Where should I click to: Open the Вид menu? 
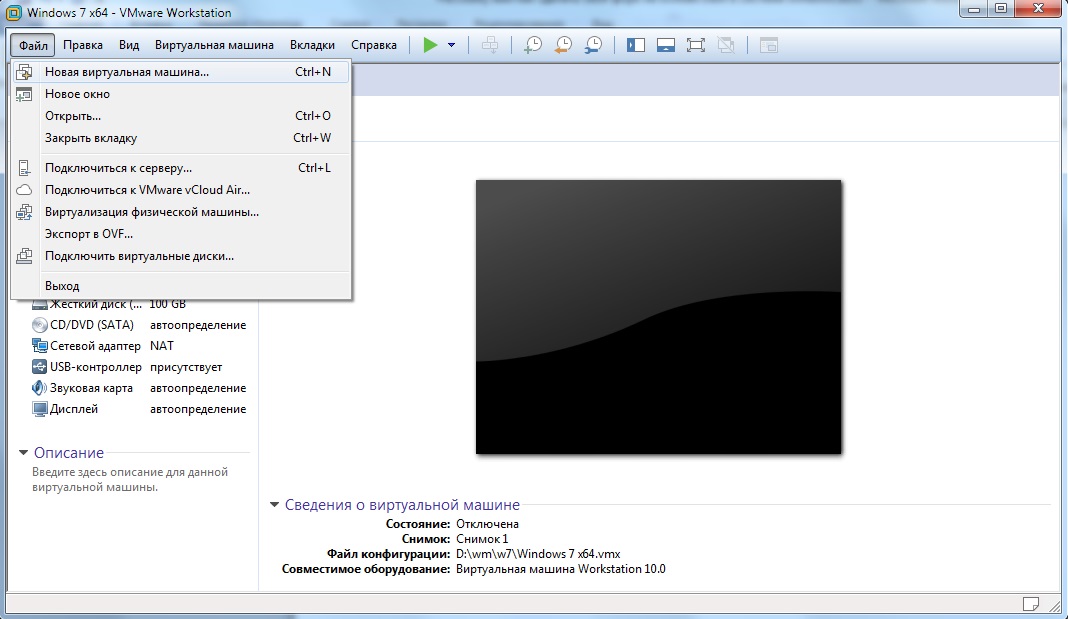[129, 45]
